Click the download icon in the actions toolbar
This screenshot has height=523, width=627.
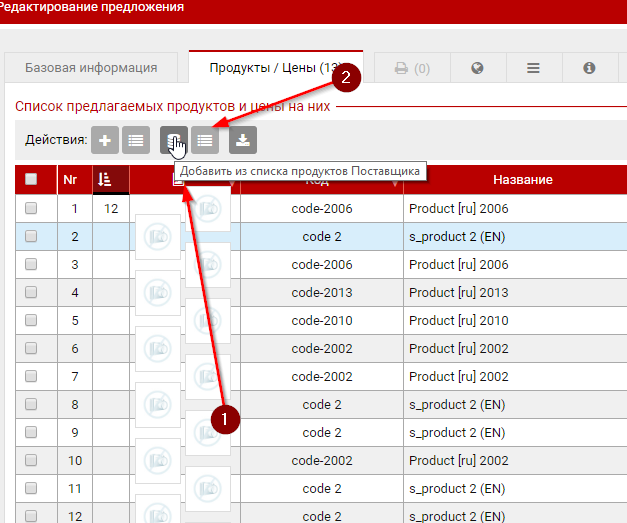[x=243, y=141]
